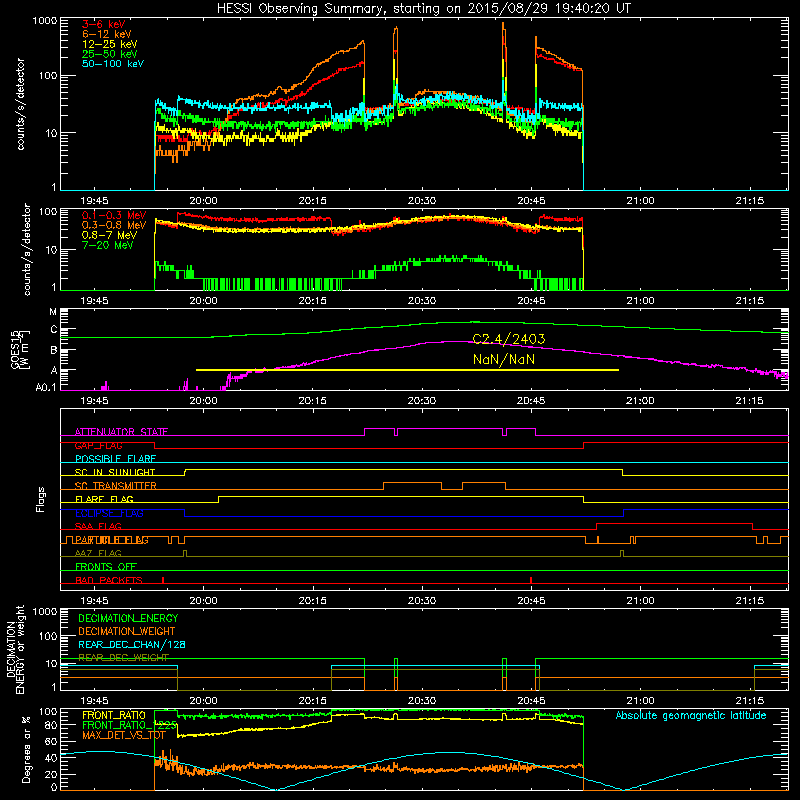Click the FRONT_RATIO_1225 legend label
The image size is (800, 800).
tap(130, 725)
